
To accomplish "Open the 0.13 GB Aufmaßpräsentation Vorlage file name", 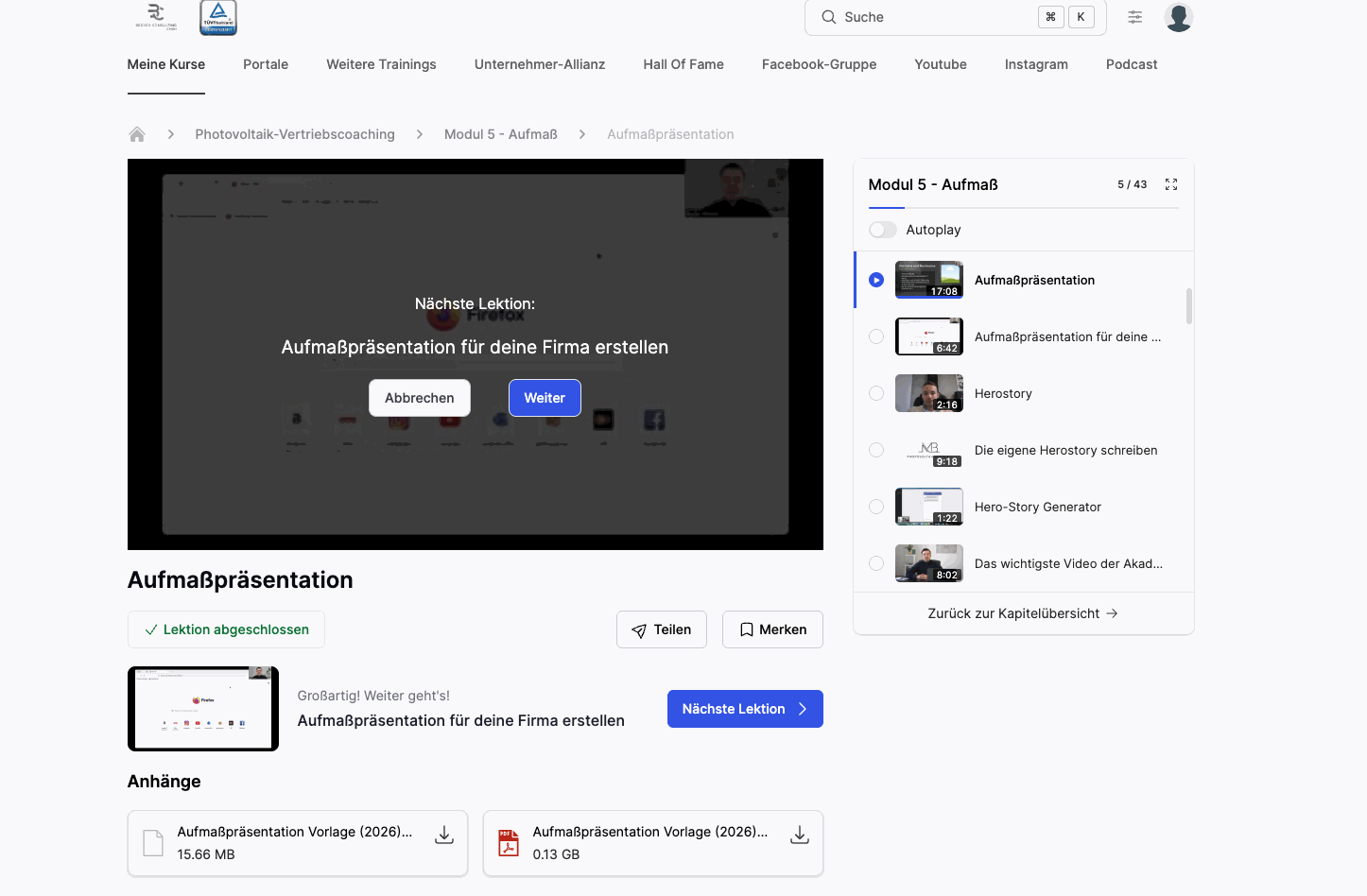I will 650,832.
